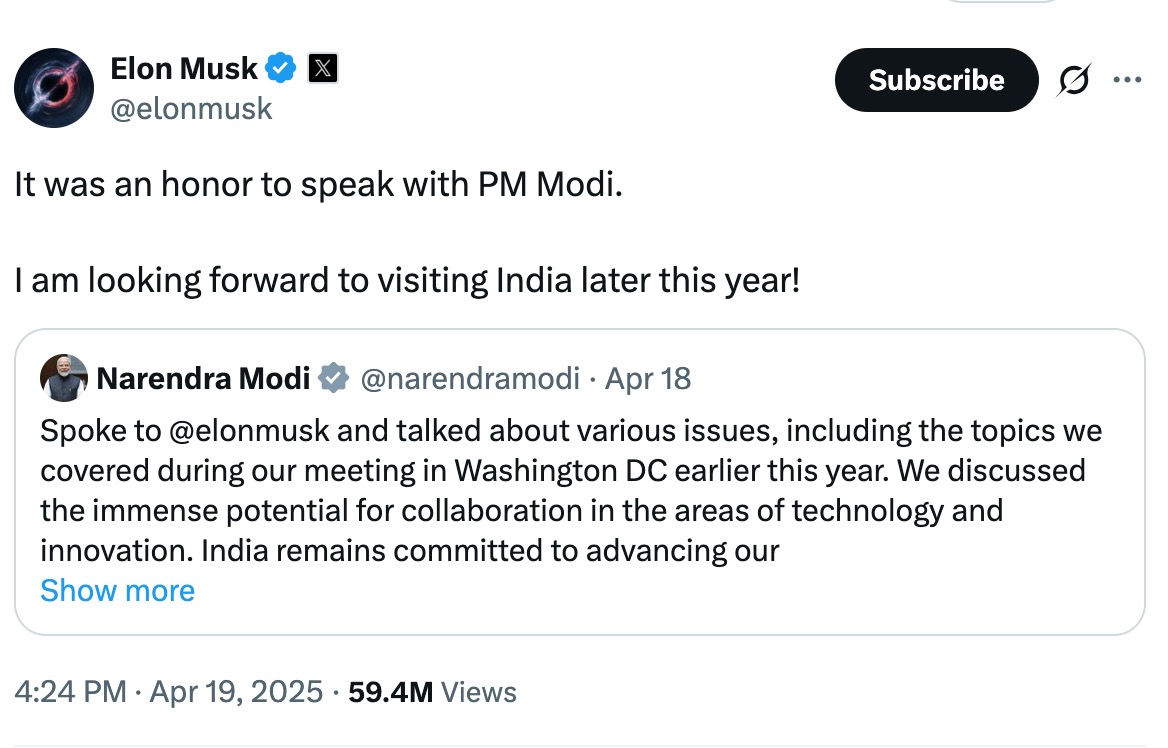Open the Grok icon beside the Subscribe button
1168x748 pixels.
(x=1074, y=81)
